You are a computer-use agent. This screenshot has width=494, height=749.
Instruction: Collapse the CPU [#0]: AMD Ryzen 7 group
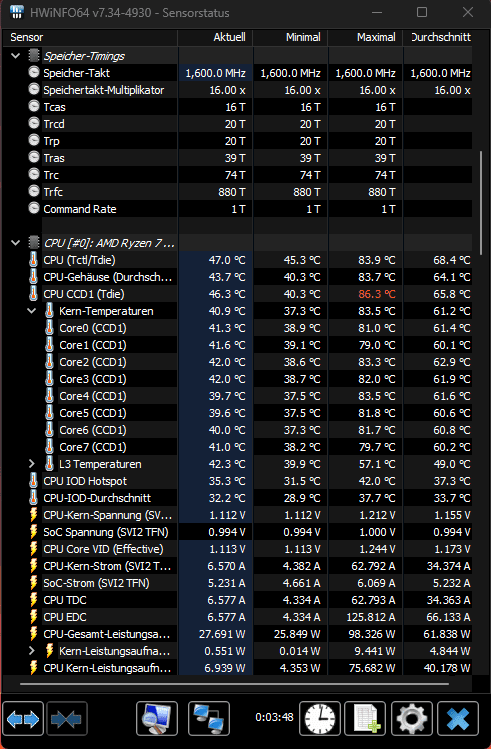(16, 243)
